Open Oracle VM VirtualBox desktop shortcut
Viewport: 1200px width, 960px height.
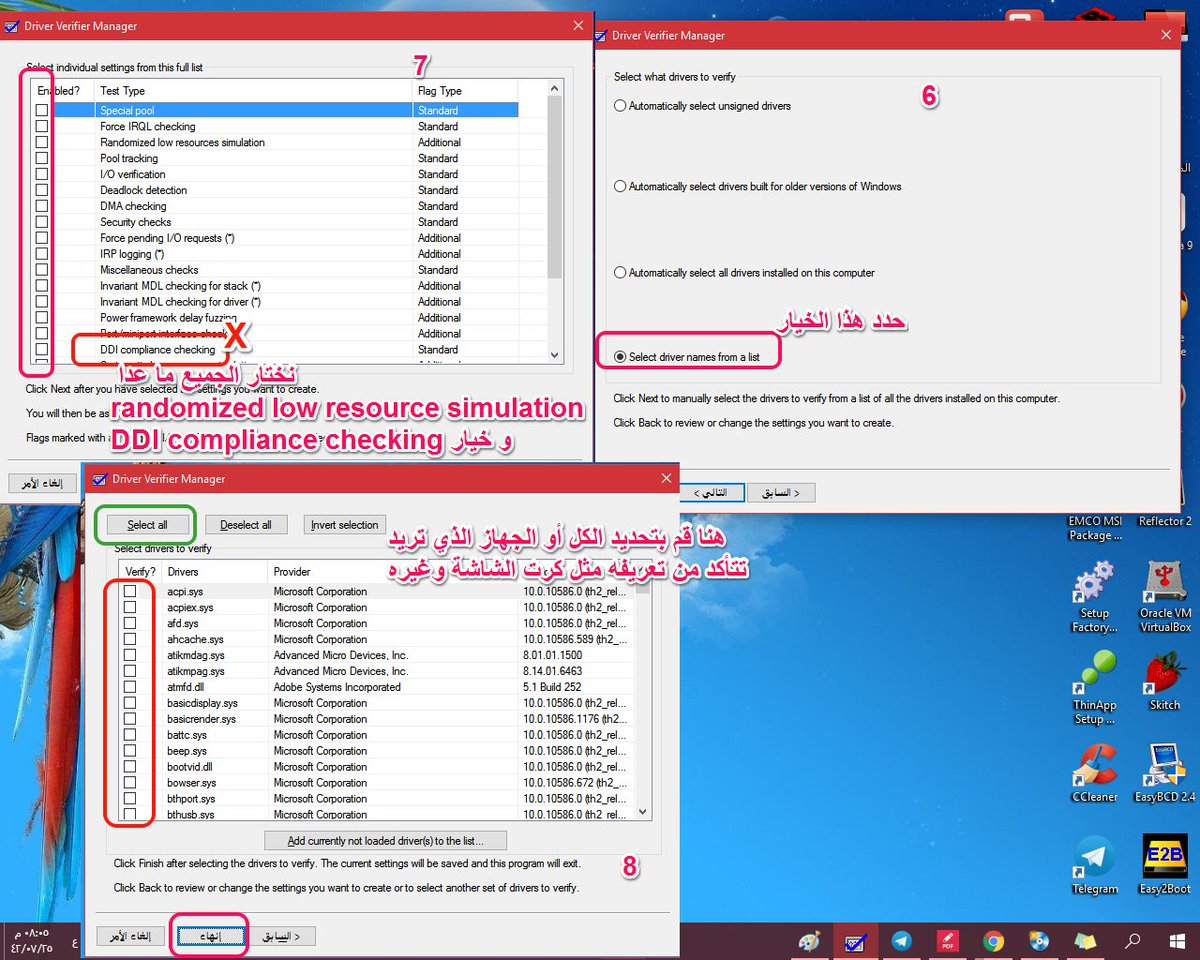(x=1165, y=597)
